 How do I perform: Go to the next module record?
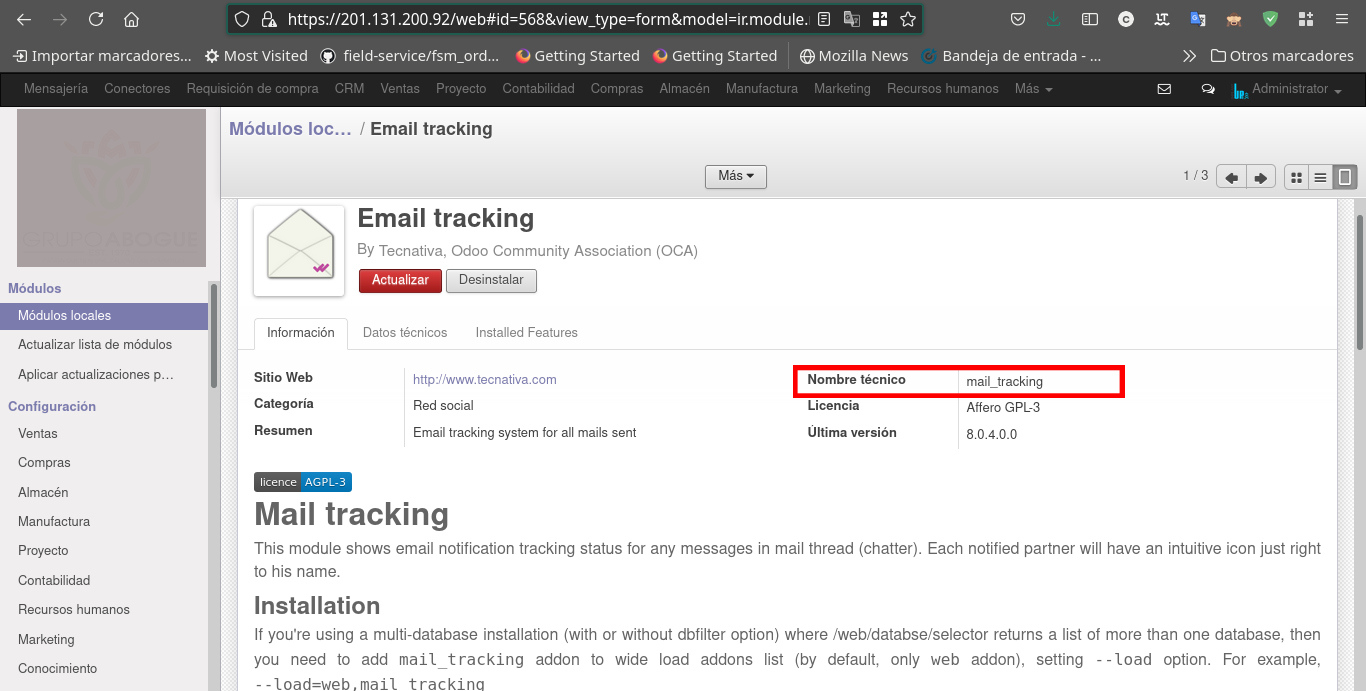point(1261,177)
